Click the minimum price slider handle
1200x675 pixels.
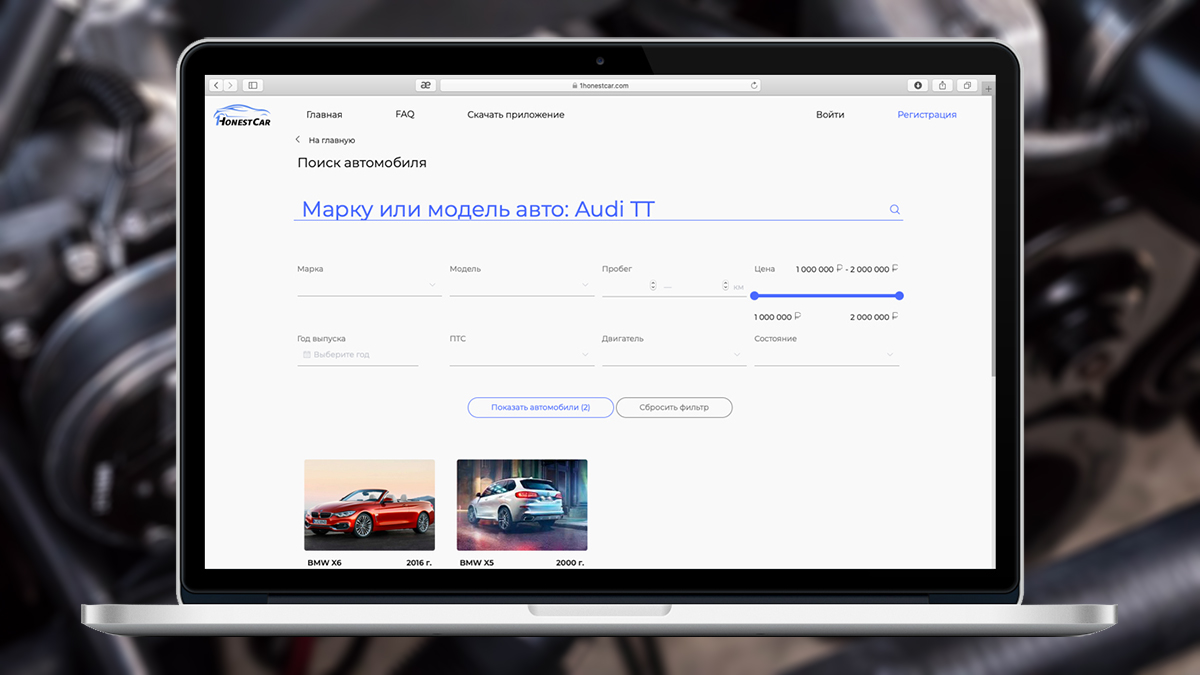[754, 295]
